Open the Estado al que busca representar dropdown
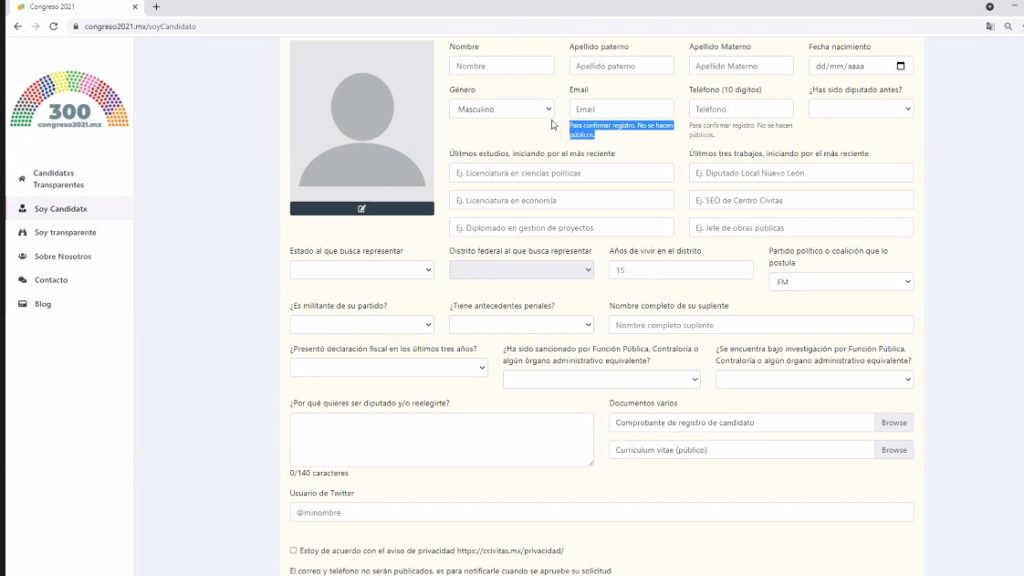The height and width of the screenshot is (576, 1024). point(361,269)
